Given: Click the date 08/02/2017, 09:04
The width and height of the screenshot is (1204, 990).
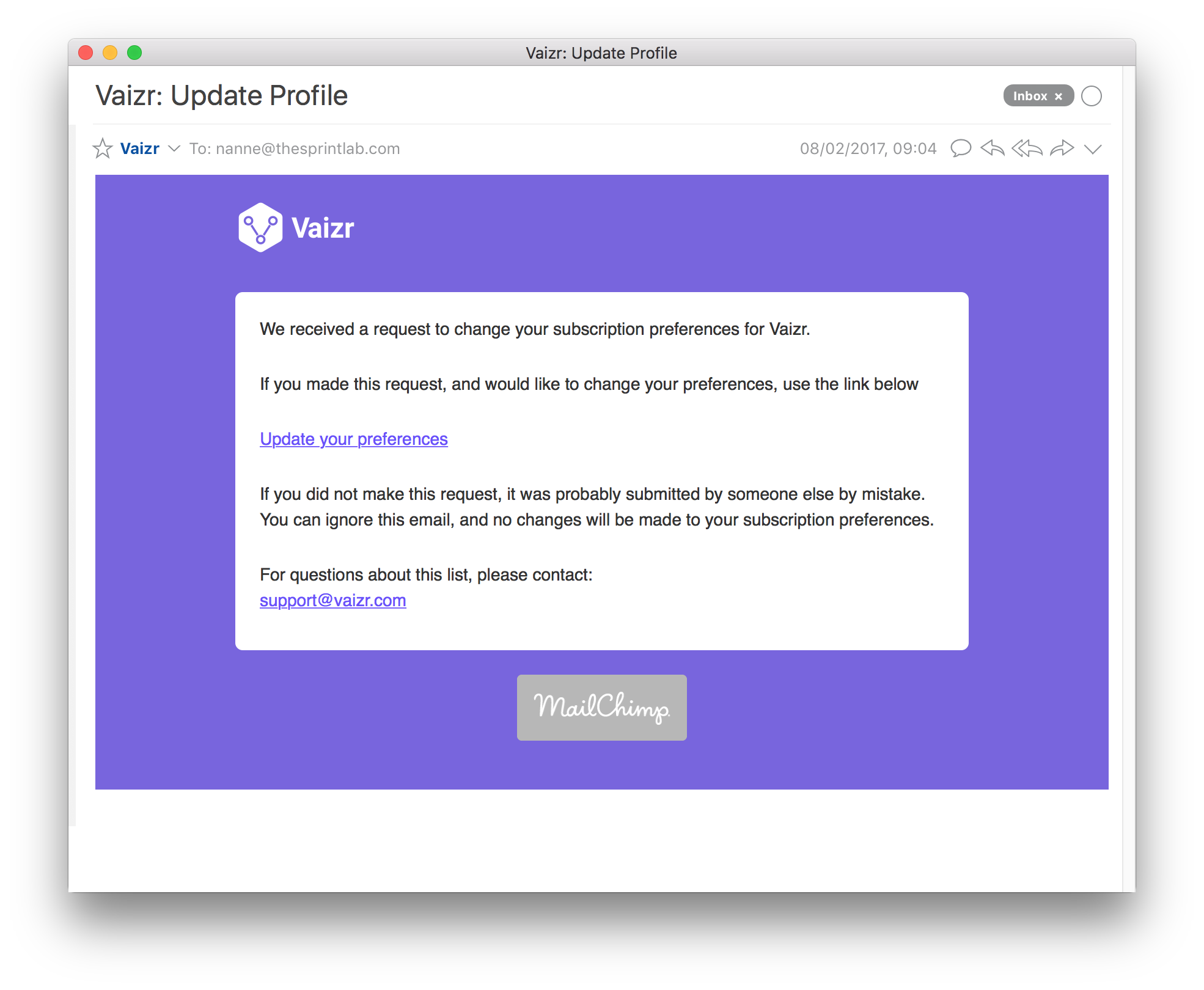Looking at the screenshot, I should click(868, 148).
